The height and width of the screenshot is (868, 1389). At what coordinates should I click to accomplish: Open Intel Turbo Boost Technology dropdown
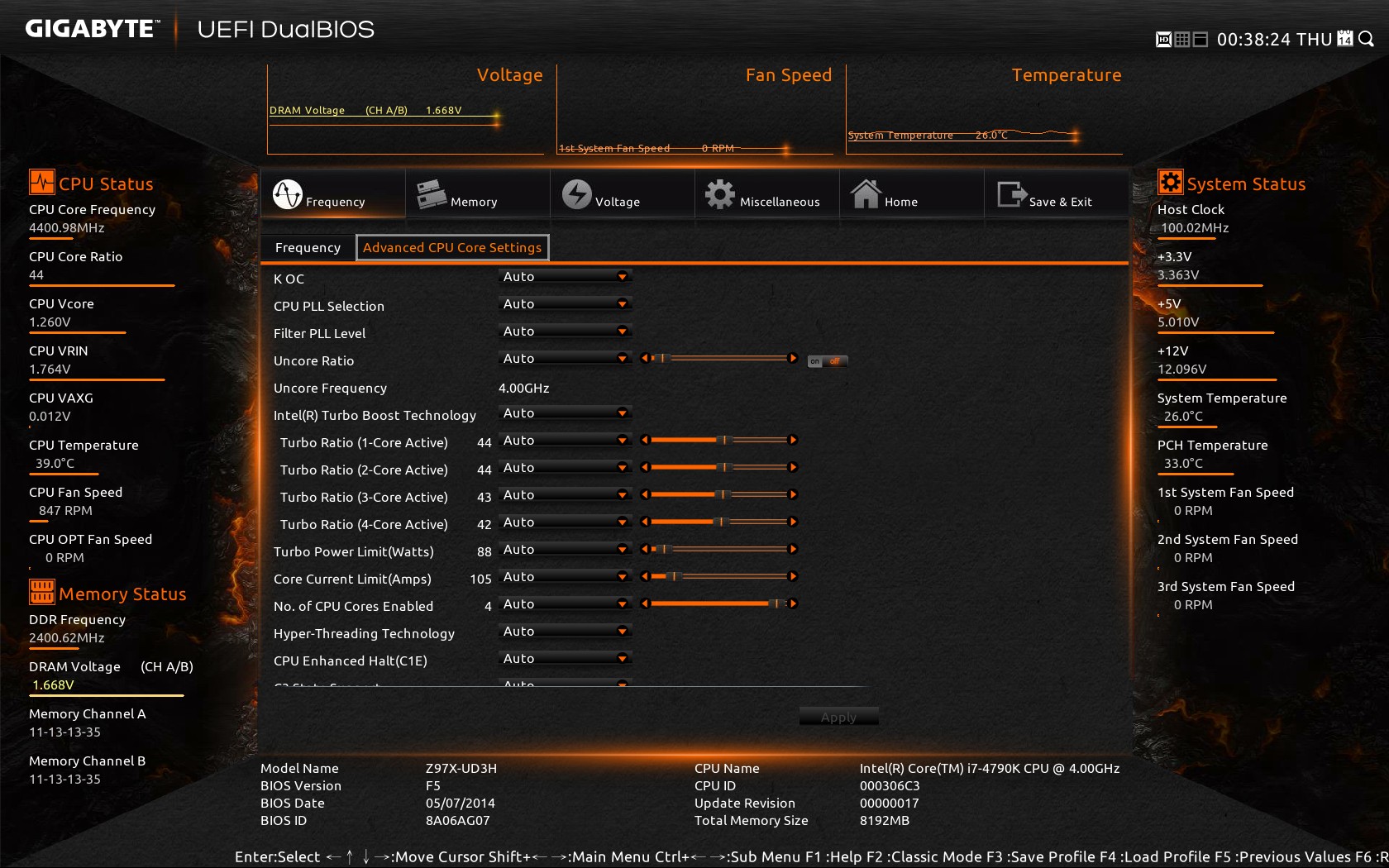coord(565,413)
